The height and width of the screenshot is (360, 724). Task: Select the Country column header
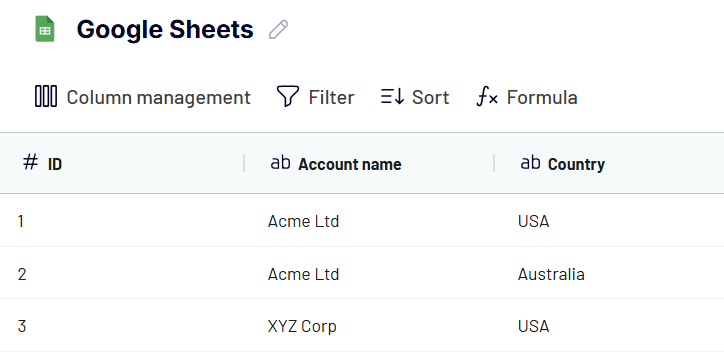click(x=609, y=163)
